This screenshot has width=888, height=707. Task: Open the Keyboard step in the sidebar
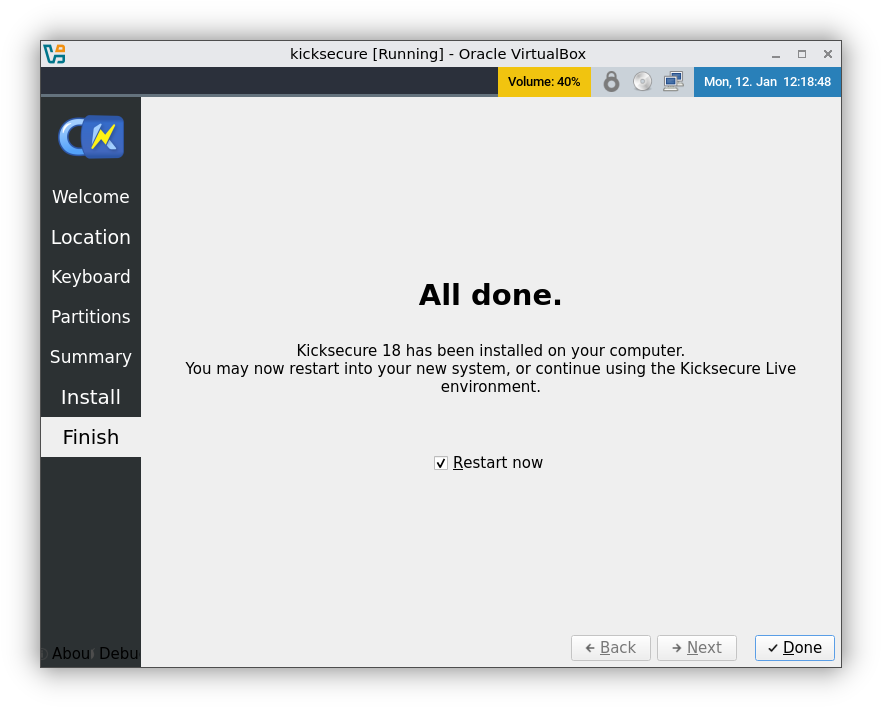[90, 277]
